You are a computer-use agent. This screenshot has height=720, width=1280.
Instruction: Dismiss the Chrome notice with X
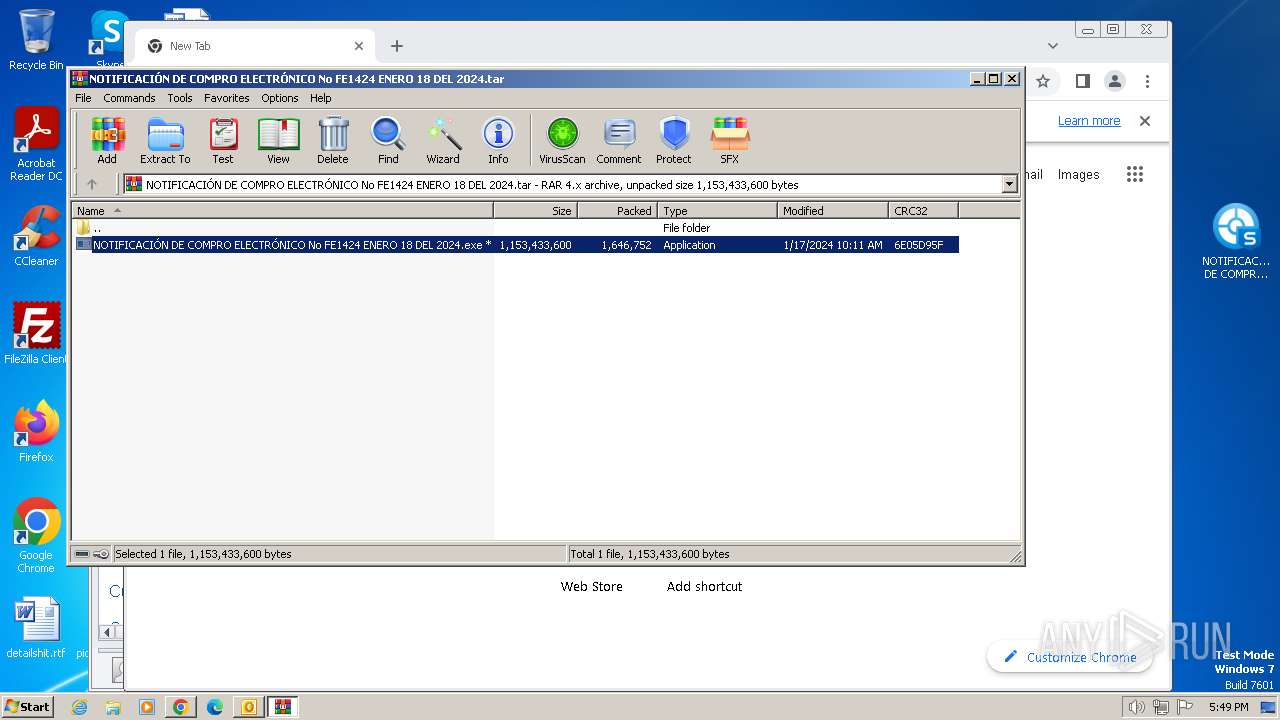coord(1145,121)
